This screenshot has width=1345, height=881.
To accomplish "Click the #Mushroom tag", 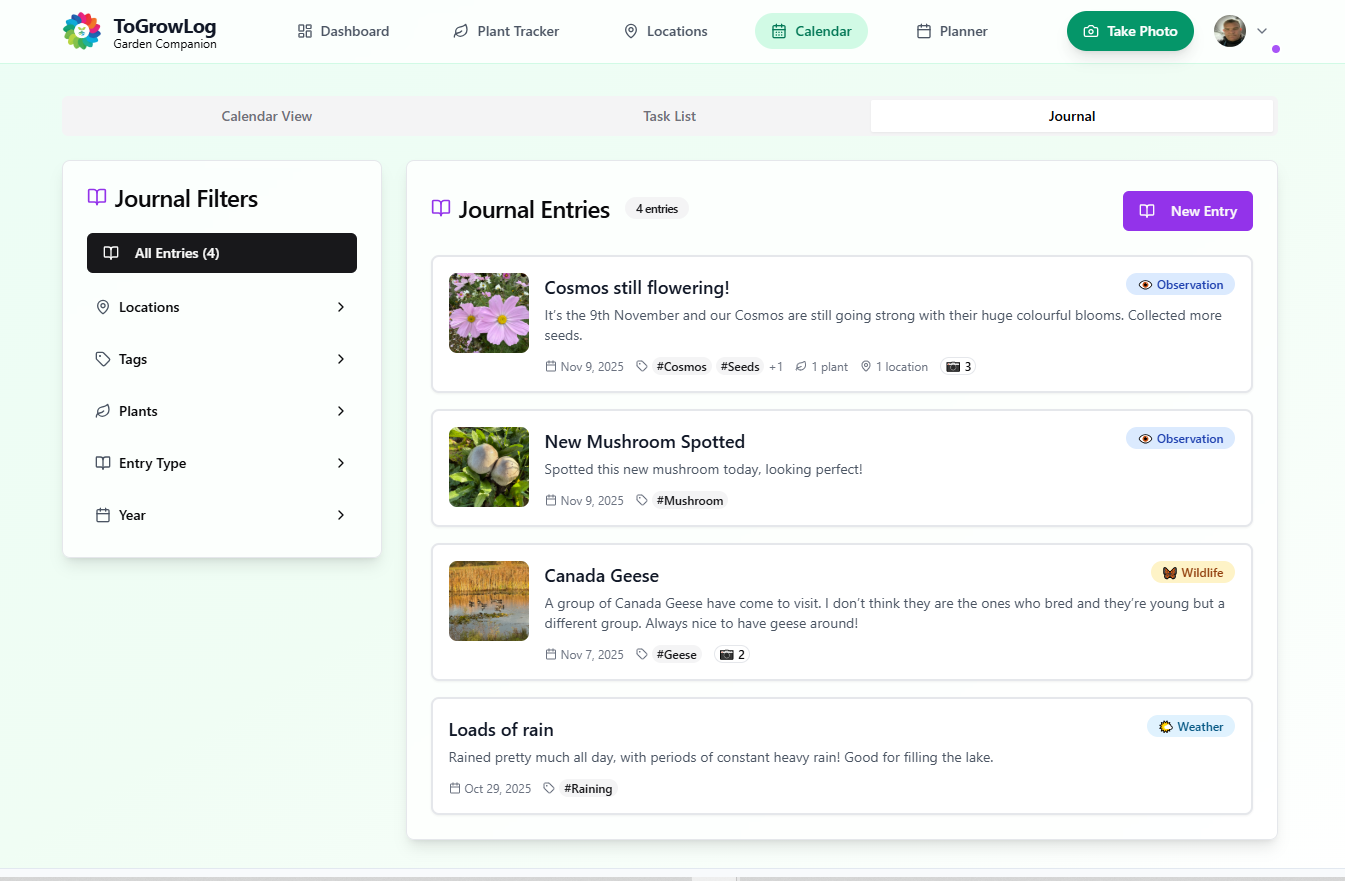I will pyautogui.click(x=690, y=501).
